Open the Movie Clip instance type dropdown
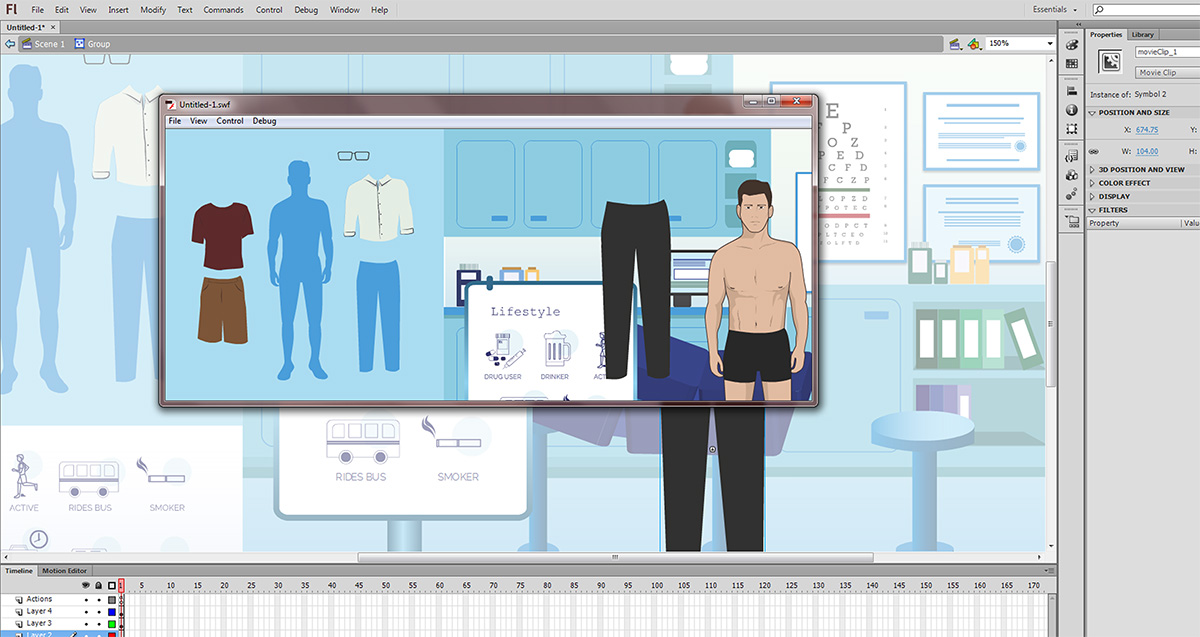The width and height of the screenshot is (1200, 637). point(1167,73)
